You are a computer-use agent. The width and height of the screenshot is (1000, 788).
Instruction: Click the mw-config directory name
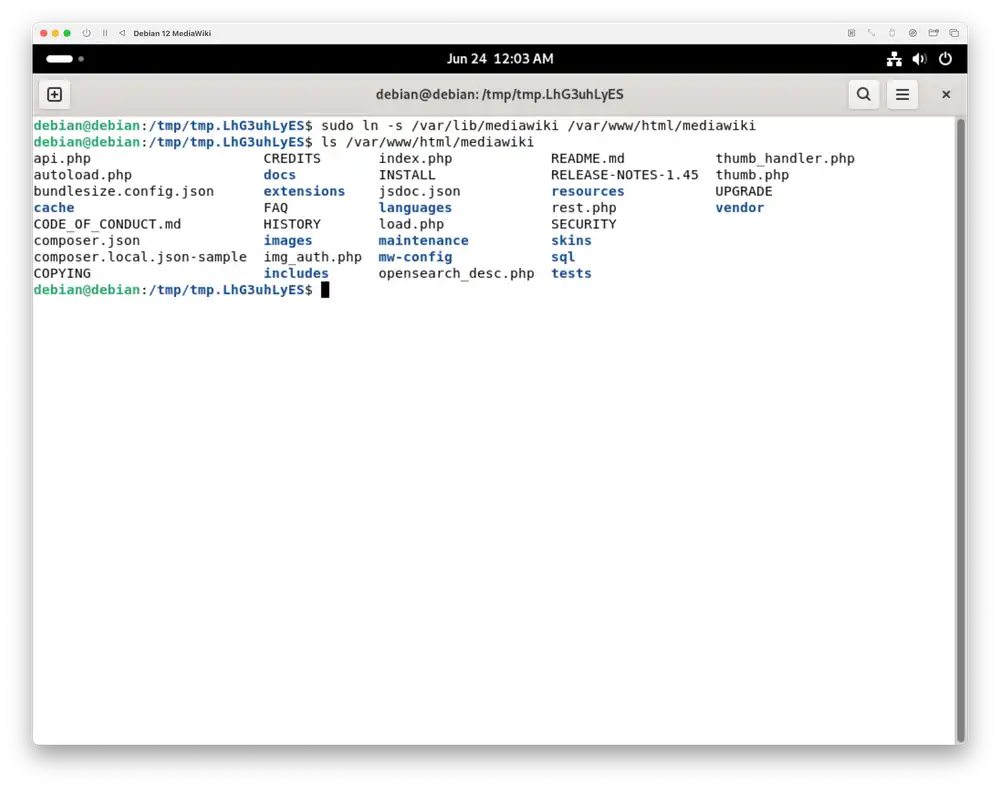click(415, 257)
